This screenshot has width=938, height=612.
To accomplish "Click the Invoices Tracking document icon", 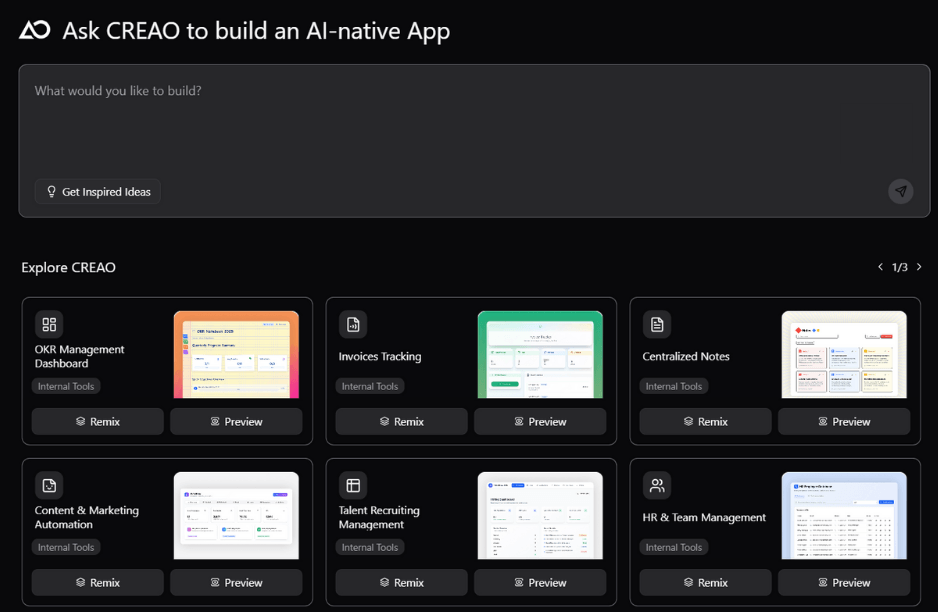I will 352,324.
